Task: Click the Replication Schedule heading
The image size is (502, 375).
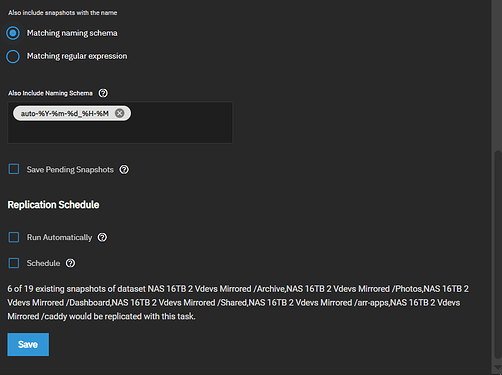Action: point(53,205)
